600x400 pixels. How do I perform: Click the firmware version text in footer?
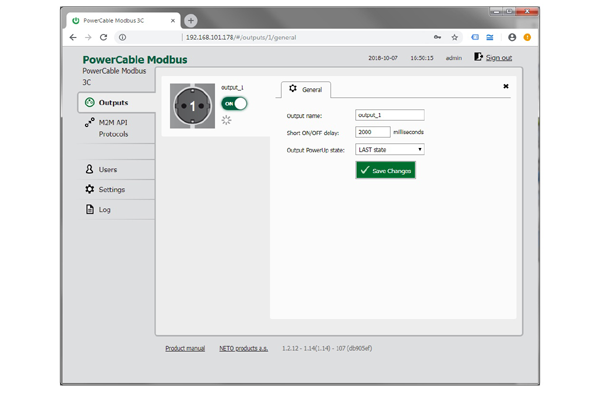pos(327,348)
